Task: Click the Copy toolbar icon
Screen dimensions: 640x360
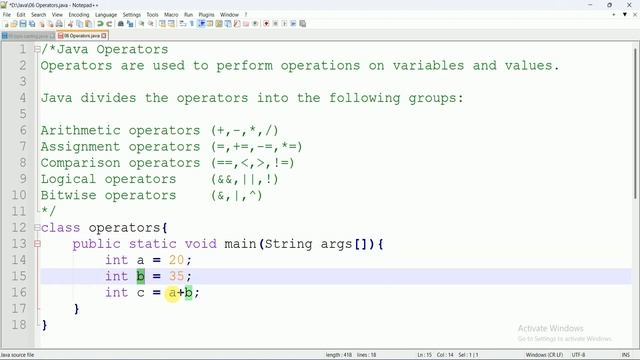Action: (x=80, y=24)
